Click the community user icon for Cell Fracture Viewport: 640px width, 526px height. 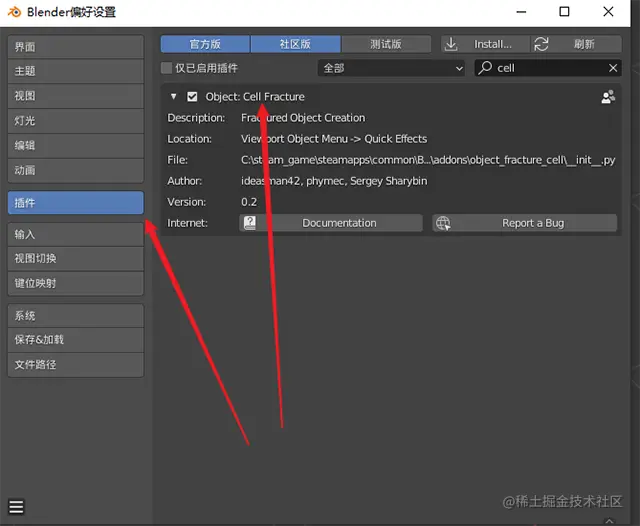tap(608, 97)
